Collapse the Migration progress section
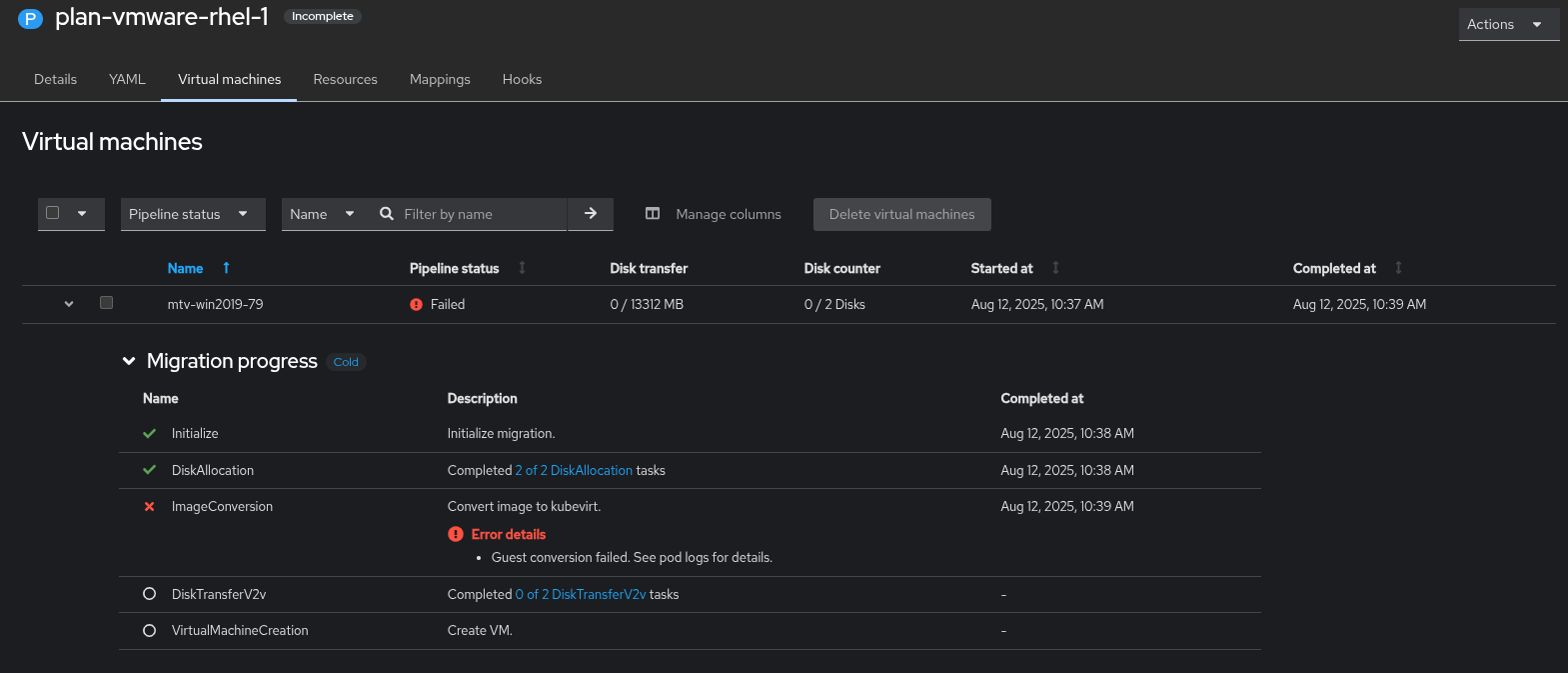 pos(129,361)
